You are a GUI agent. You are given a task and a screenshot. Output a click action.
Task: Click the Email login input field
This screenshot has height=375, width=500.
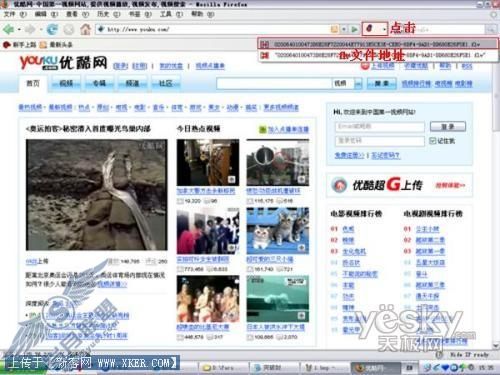pyautogui.click(x=380, y=127)
